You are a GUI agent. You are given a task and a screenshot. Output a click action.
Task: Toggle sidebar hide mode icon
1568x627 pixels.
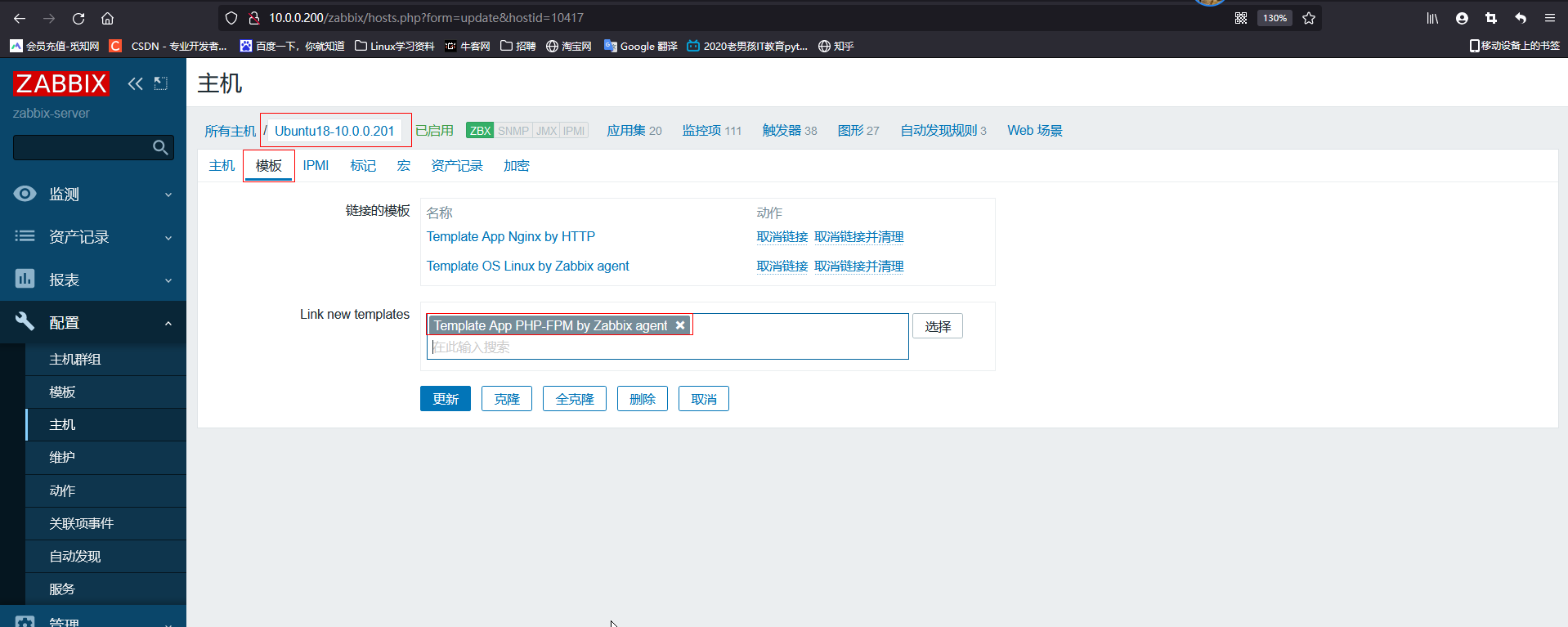click(161, 83)
